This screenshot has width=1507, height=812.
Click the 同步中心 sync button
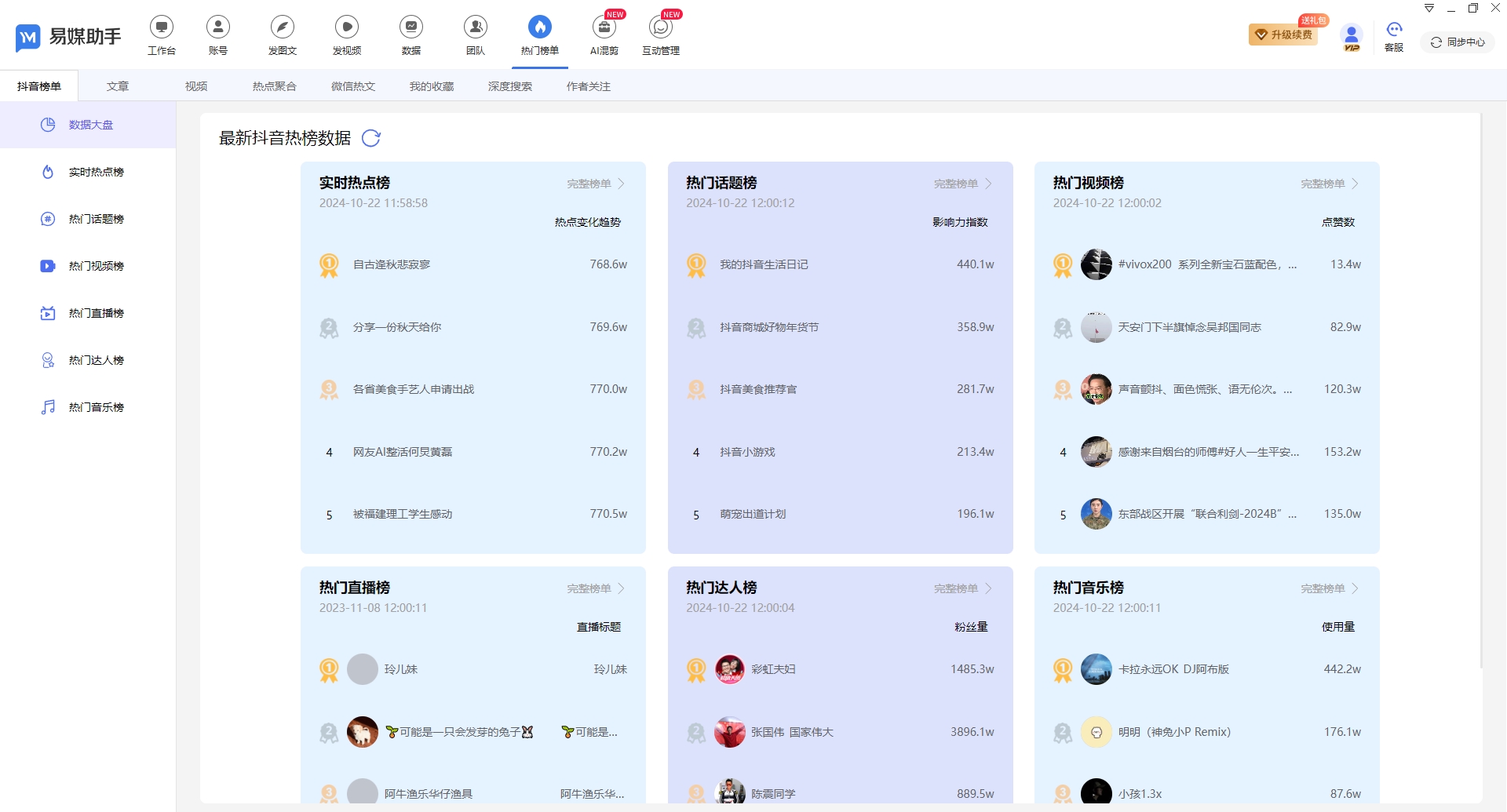coord(1458,42)
